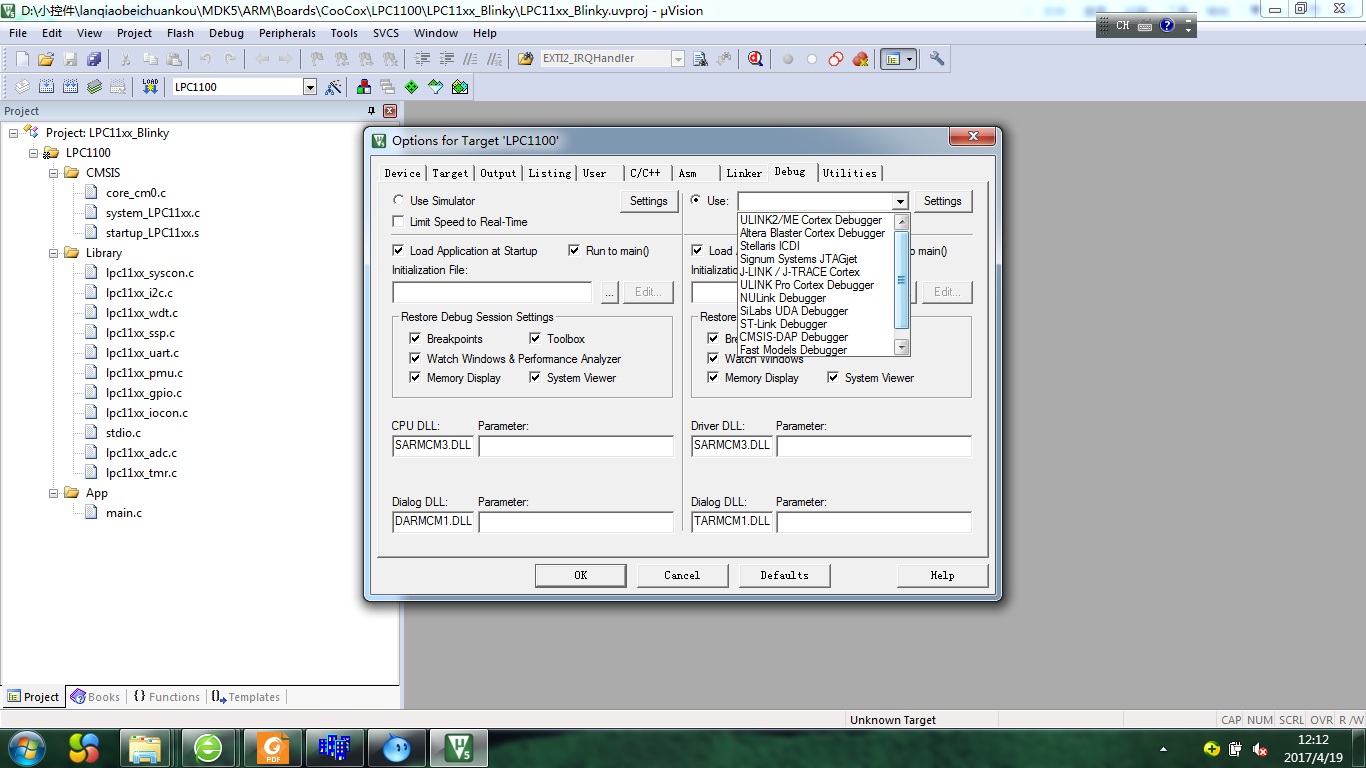The width and height of the screenshot is (1366, 768).
Task: Switch to the Utilities tab
Action: (850, 173)
